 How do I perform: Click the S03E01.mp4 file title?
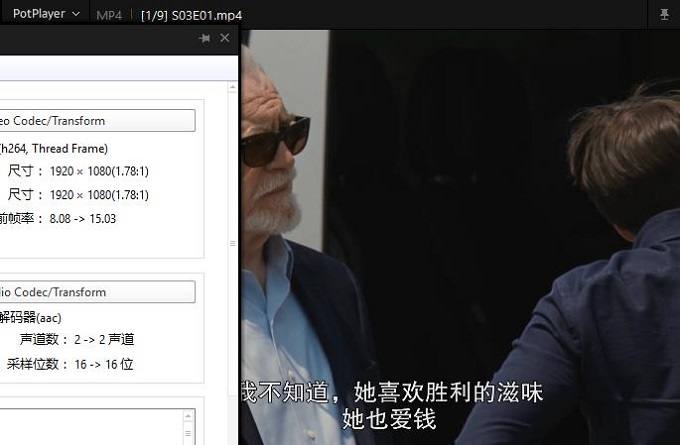click(x=190, y=15)
